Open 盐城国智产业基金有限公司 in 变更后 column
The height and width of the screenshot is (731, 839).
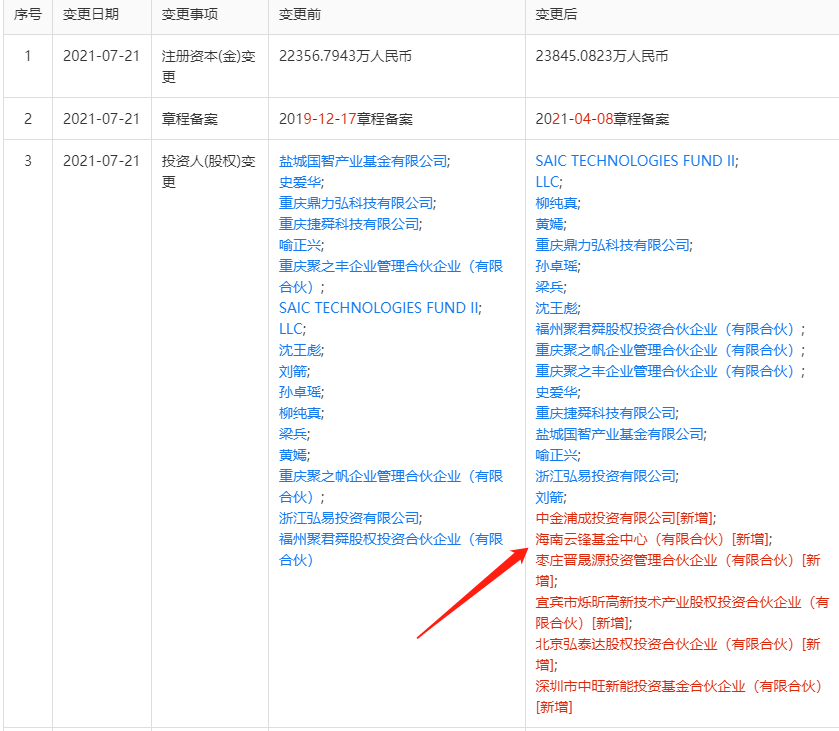click(x=620, y=433)
